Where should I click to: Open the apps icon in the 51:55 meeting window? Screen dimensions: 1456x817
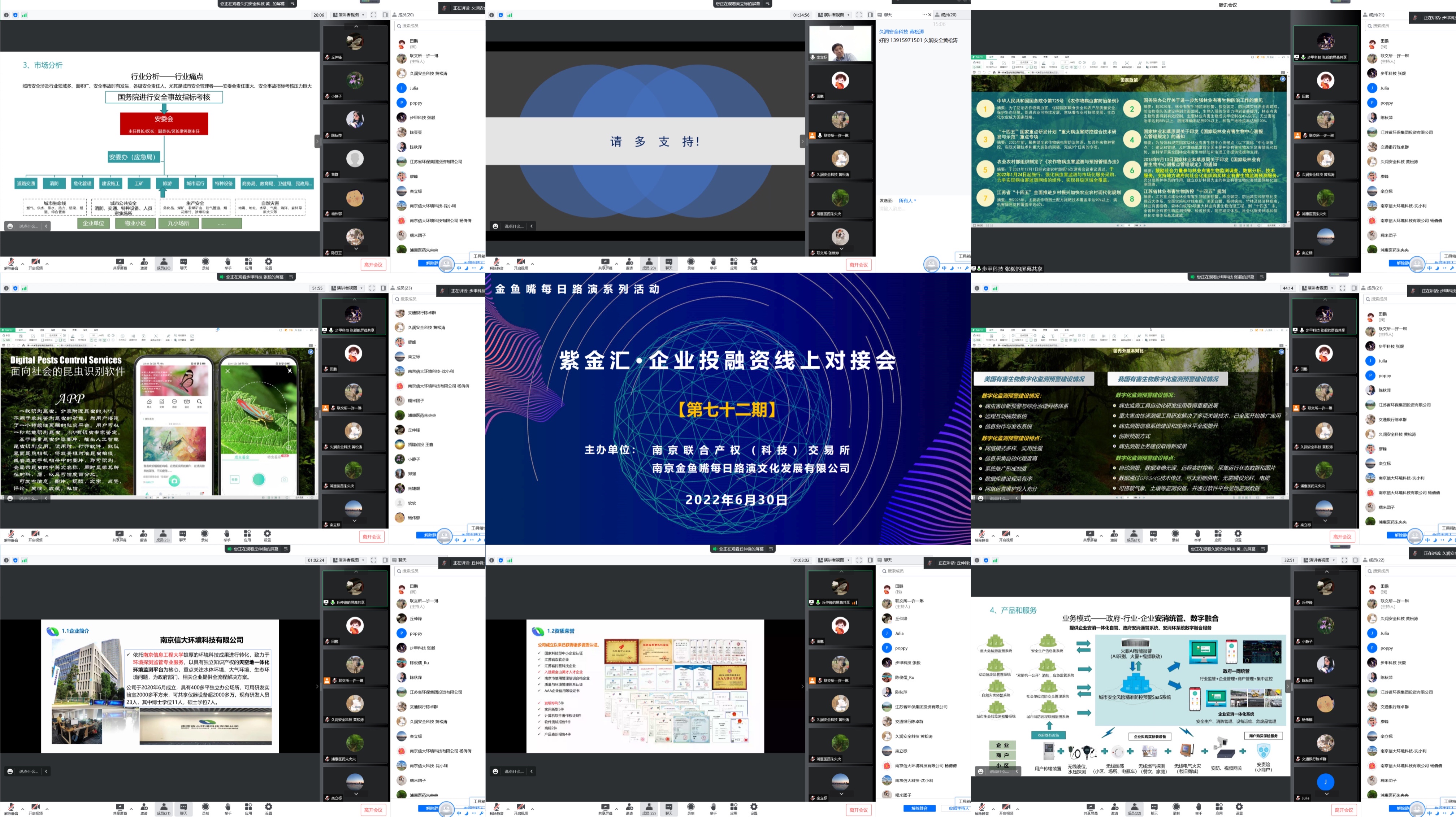tap(247, 535)
